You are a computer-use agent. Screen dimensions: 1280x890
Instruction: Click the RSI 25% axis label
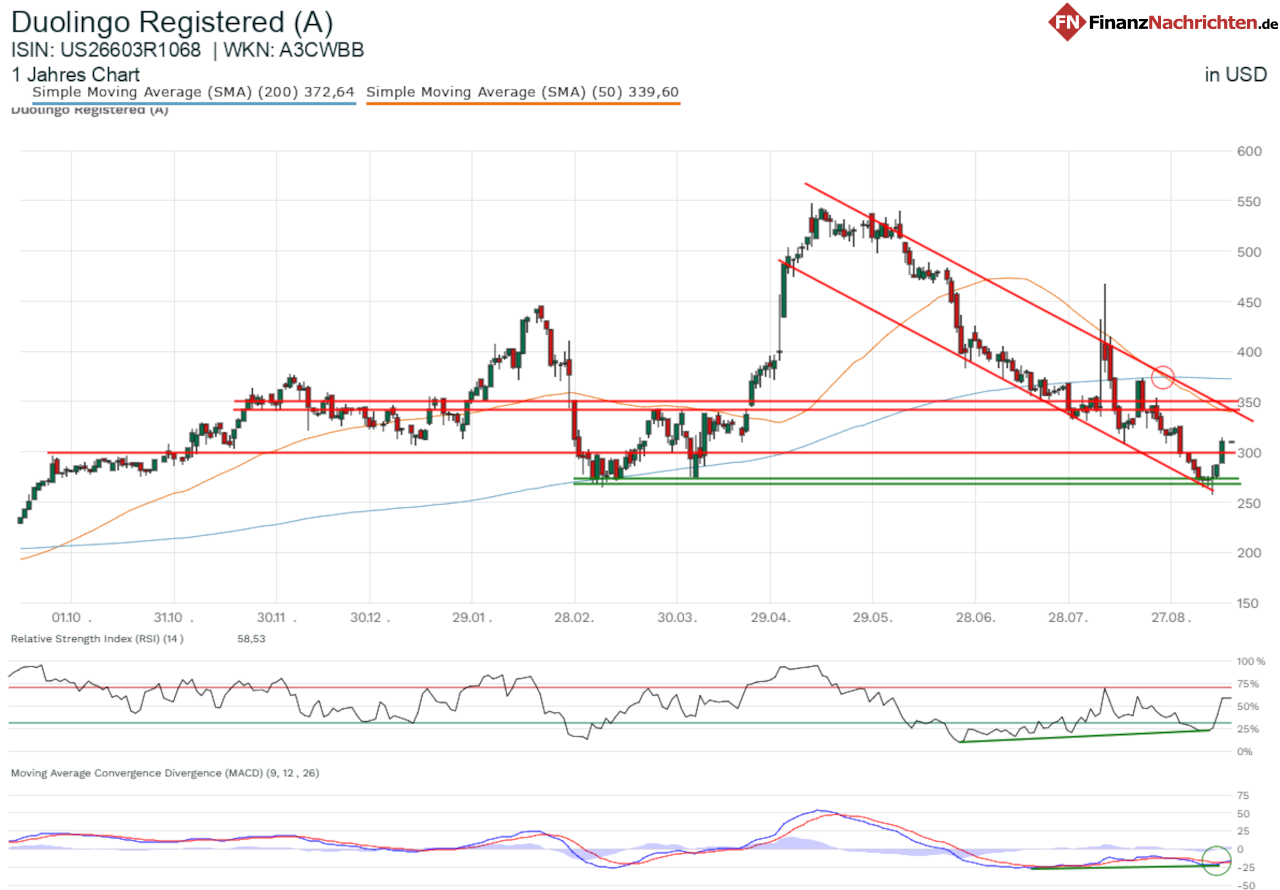(x=1250, y=728)
